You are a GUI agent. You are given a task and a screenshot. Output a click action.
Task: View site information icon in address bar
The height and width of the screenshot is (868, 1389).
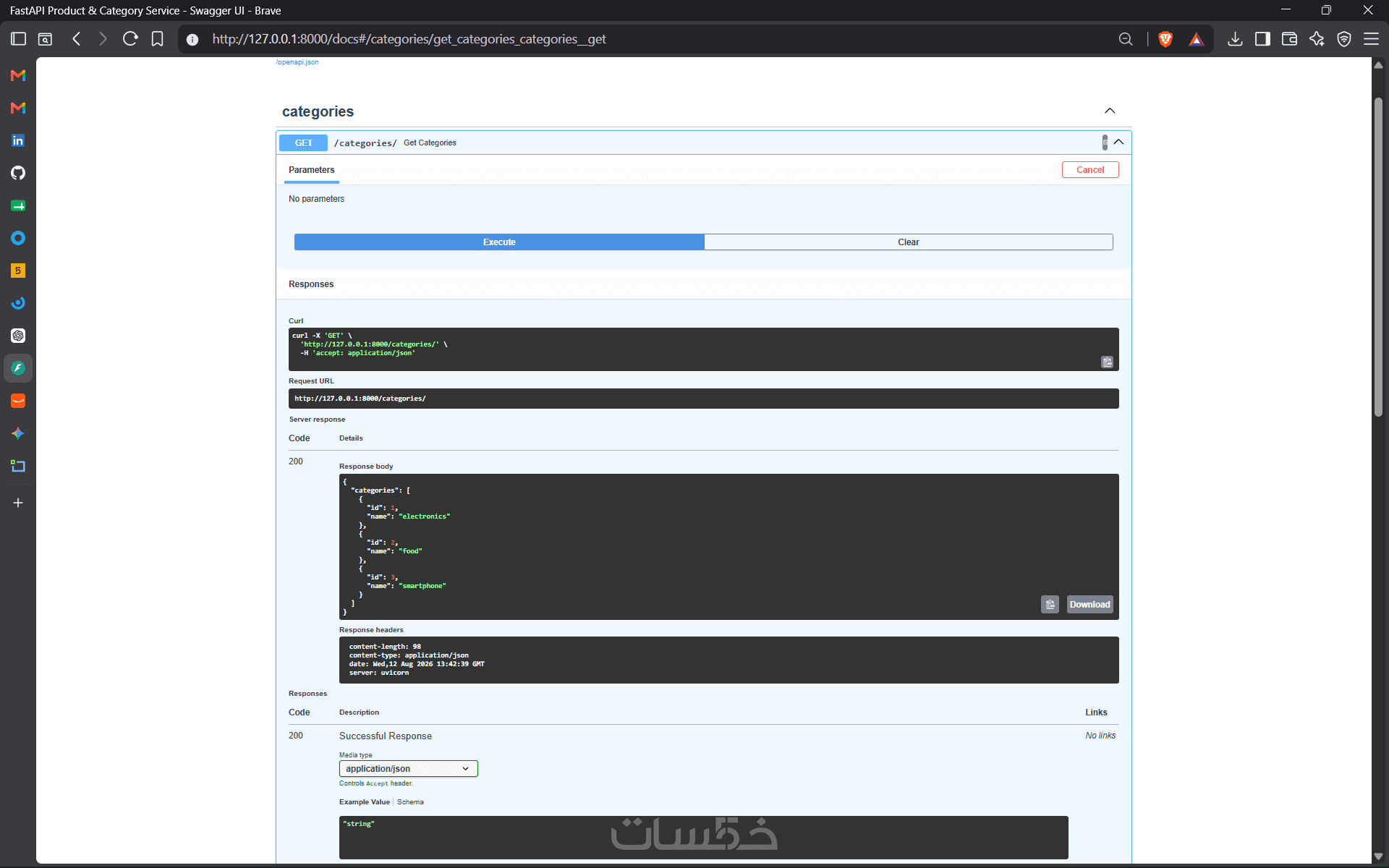pyautogui.click(x=192, y=40)
